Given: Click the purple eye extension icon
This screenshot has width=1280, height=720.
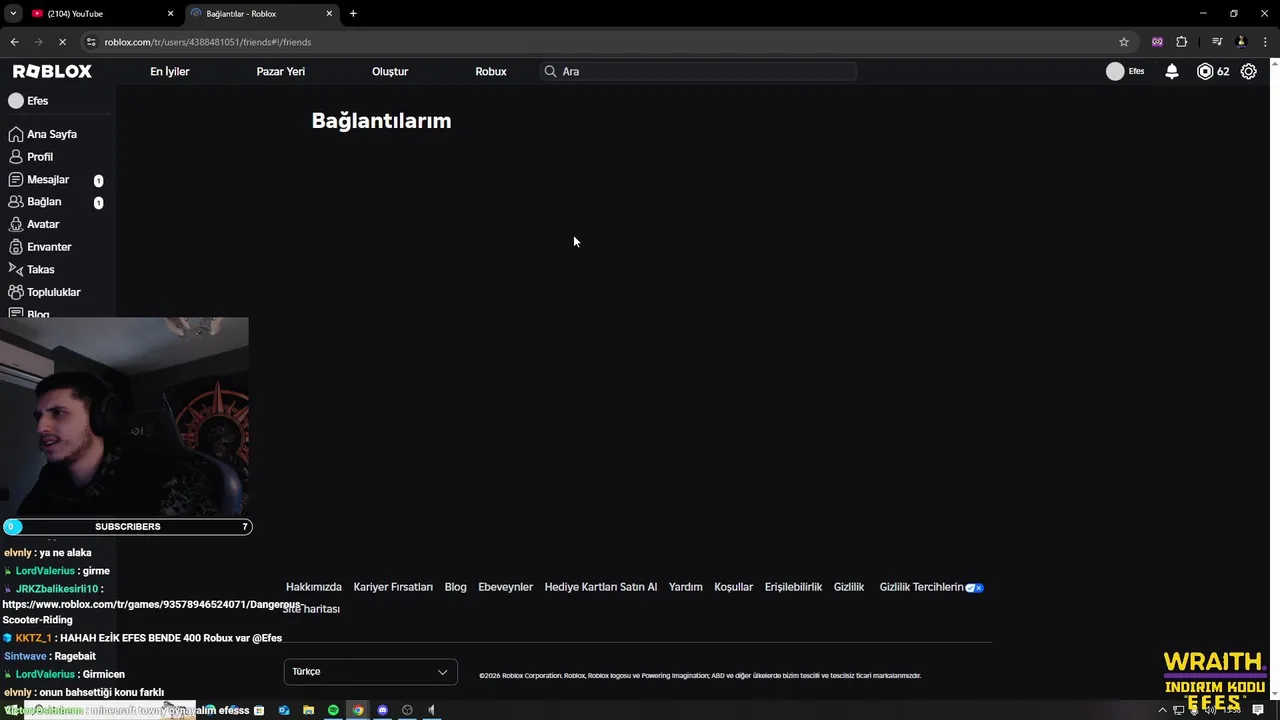Looking at the screenshot, I should click(1157, 42).
